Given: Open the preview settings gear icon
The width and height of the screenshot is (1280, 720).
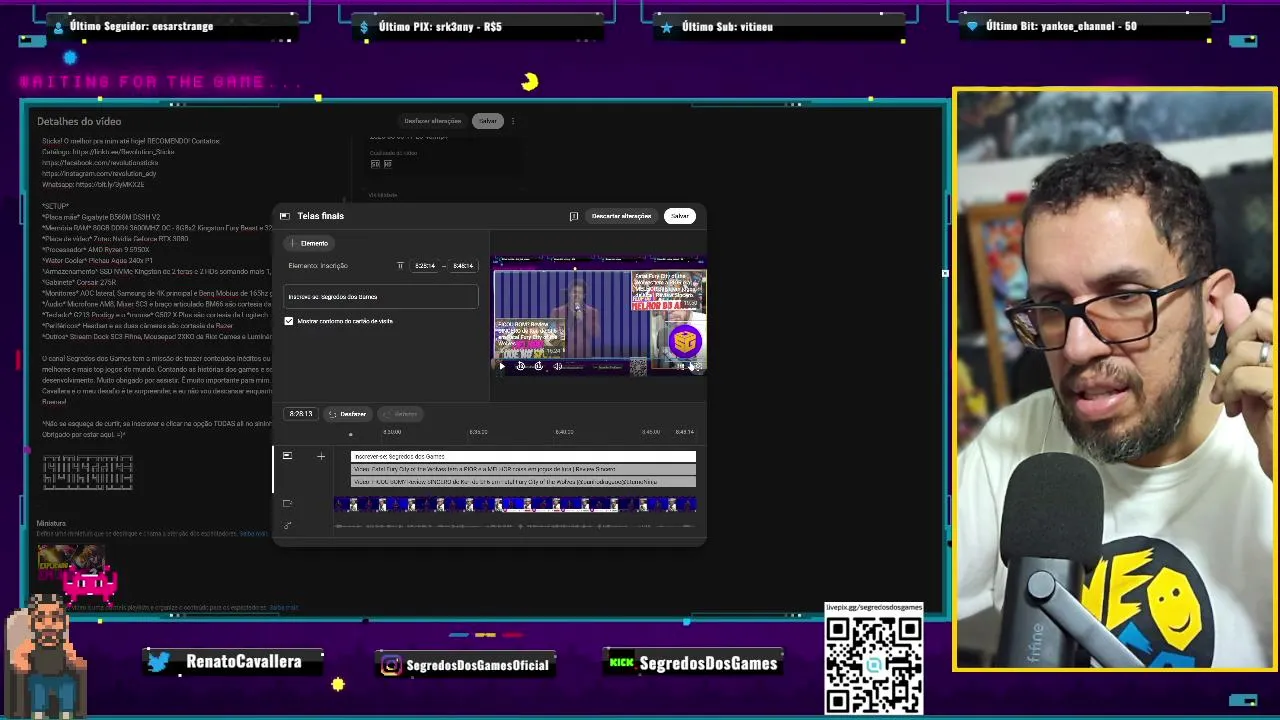Looking at the screenshot, I should tap(697, 367).
